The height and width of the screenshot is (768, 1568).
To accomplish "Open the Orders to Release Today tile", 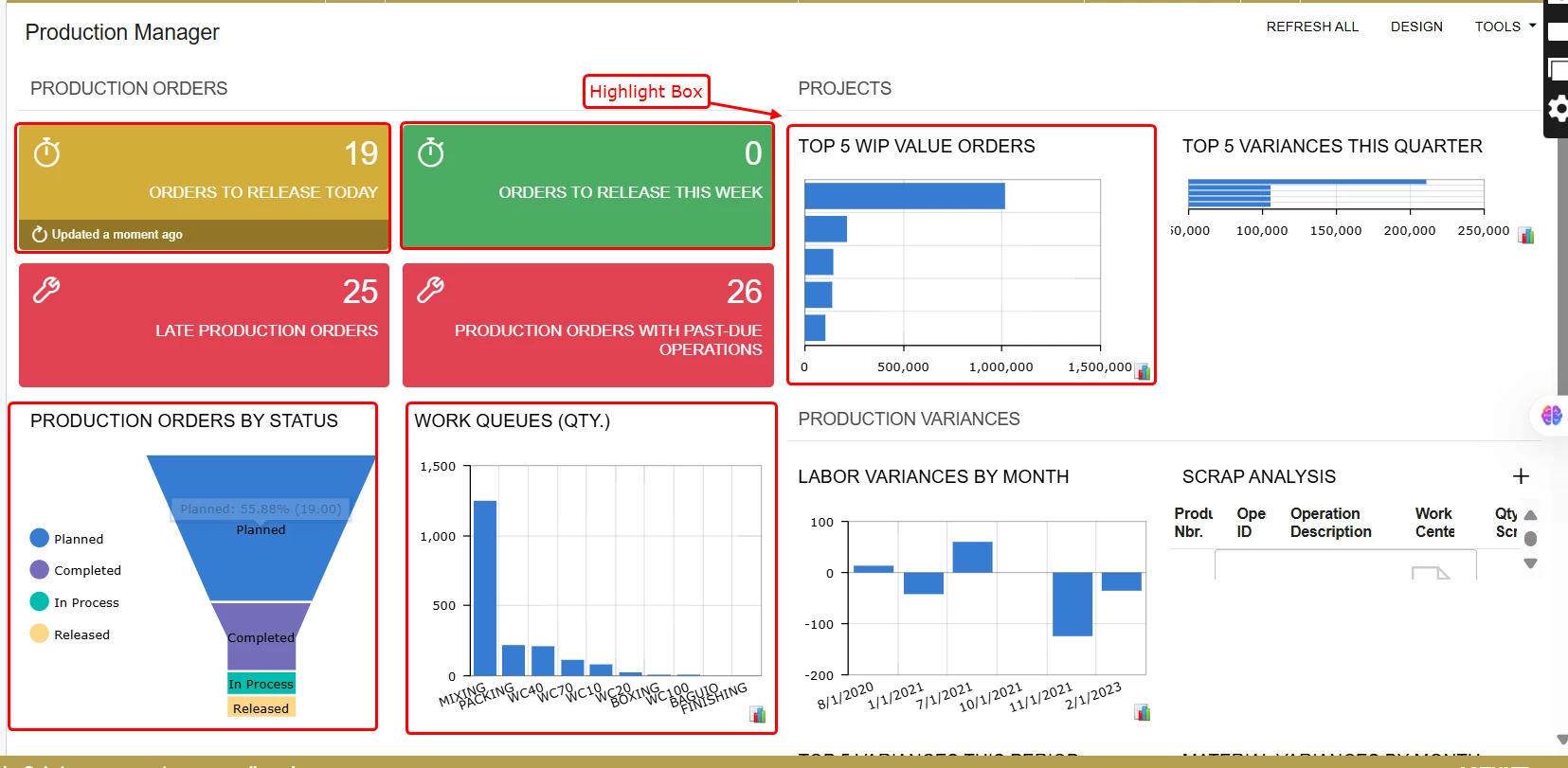I will click(204, 188).
